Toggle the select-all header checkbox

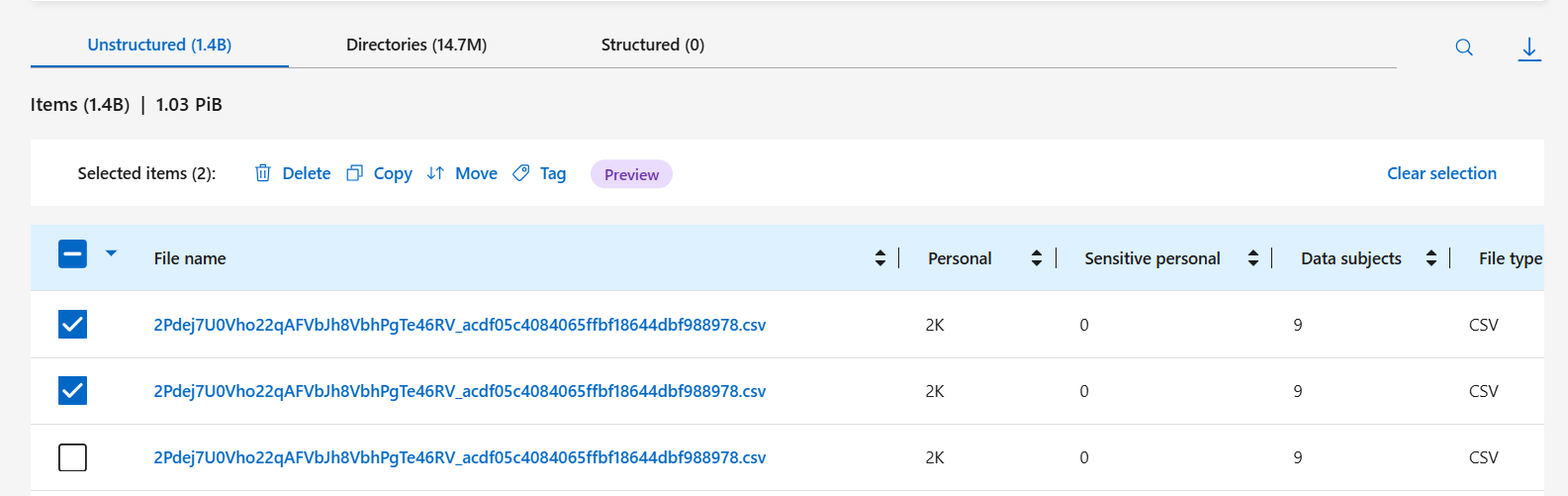[72, 254]
